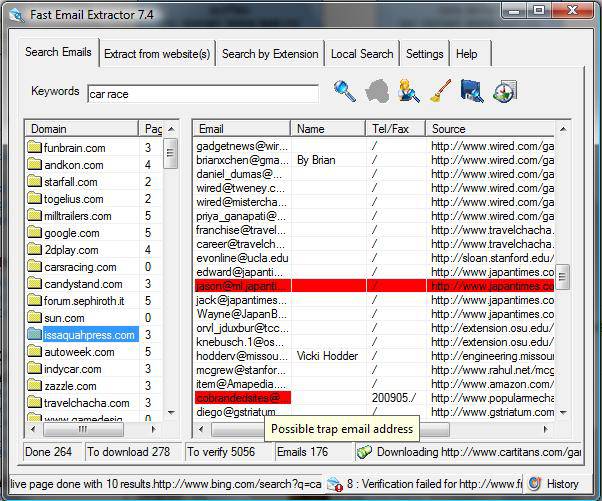Image resolution: width=602 pixels, height=501 pixels.
Task: Click the indycar.com folder icon
Action: 35,368
